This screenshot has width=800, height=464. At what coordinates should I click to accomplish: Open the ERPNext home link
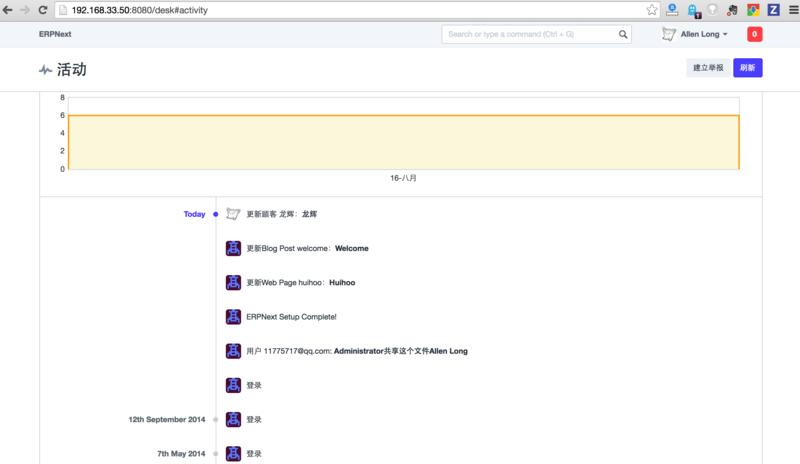55,34
